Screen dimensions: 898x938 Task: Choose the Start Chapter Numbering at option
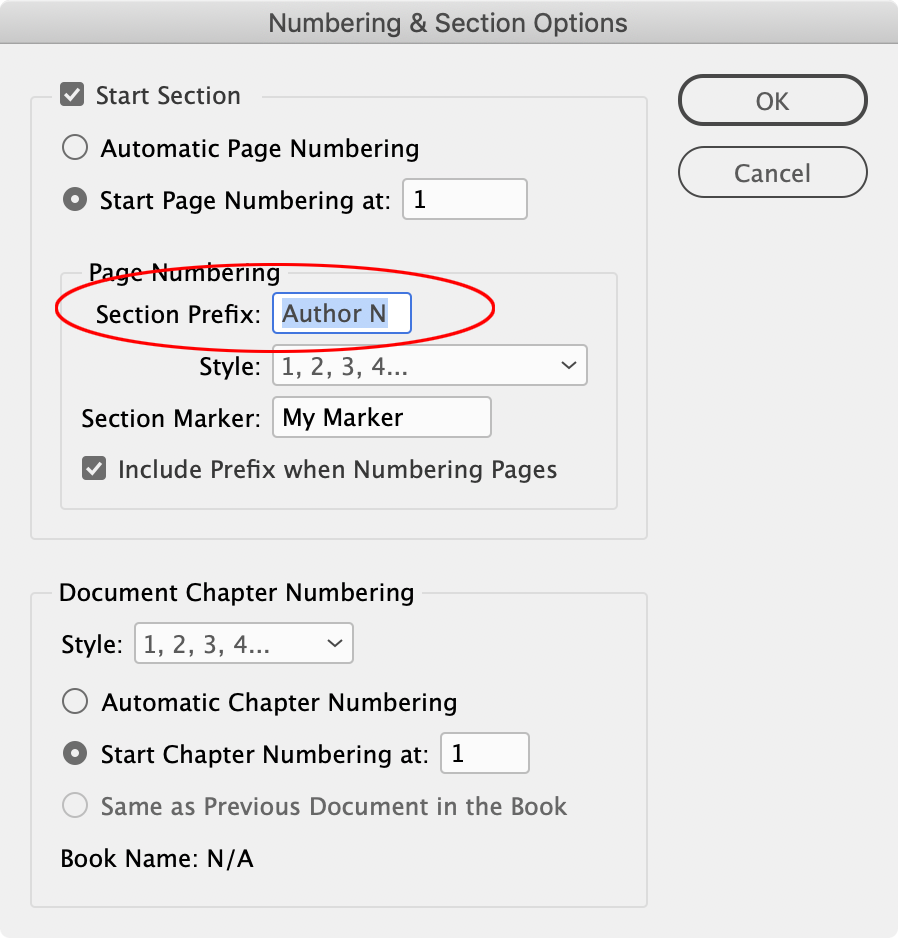(75, 753)
